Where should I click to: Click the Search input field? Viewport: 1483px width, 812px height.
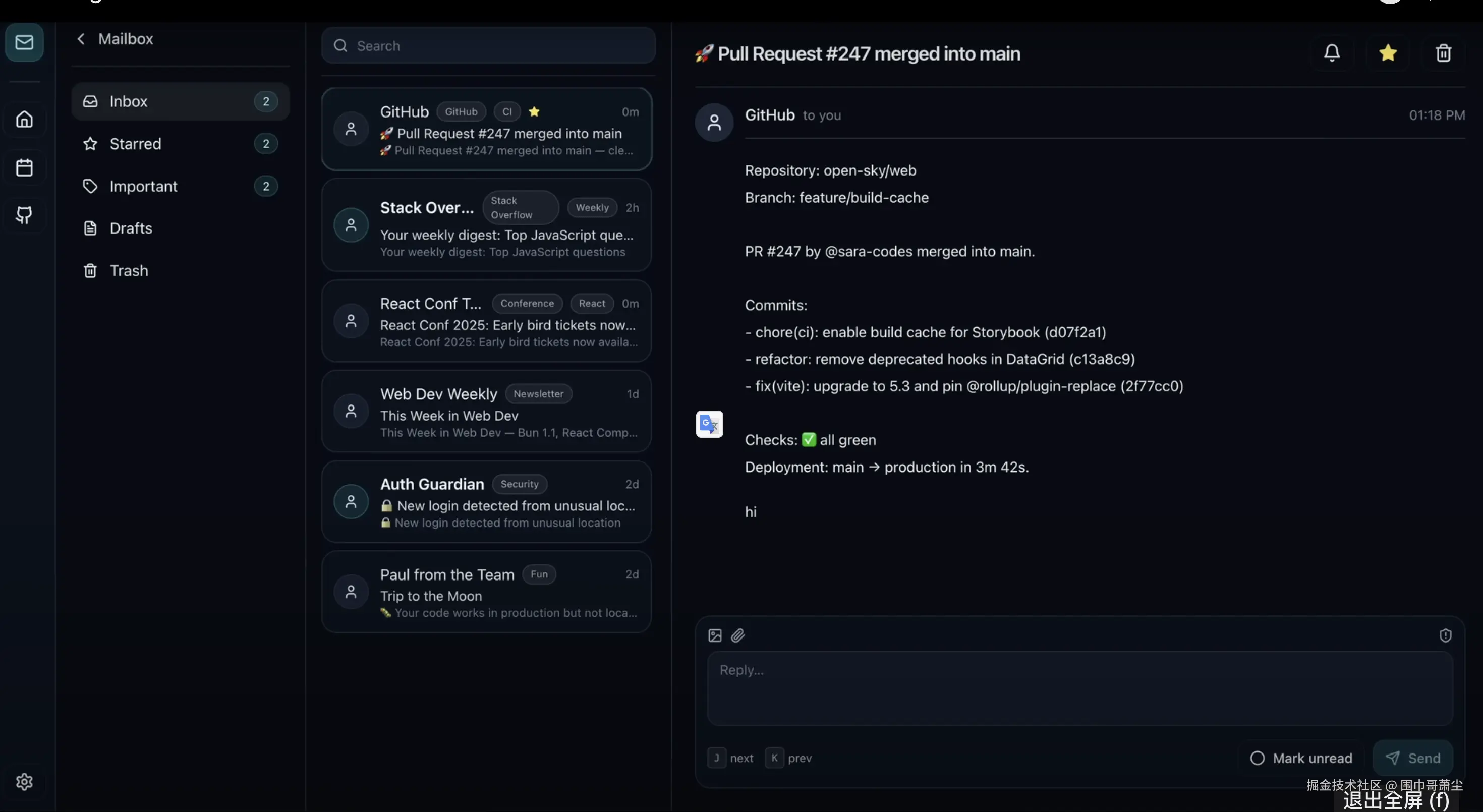(x=489, y=45)
